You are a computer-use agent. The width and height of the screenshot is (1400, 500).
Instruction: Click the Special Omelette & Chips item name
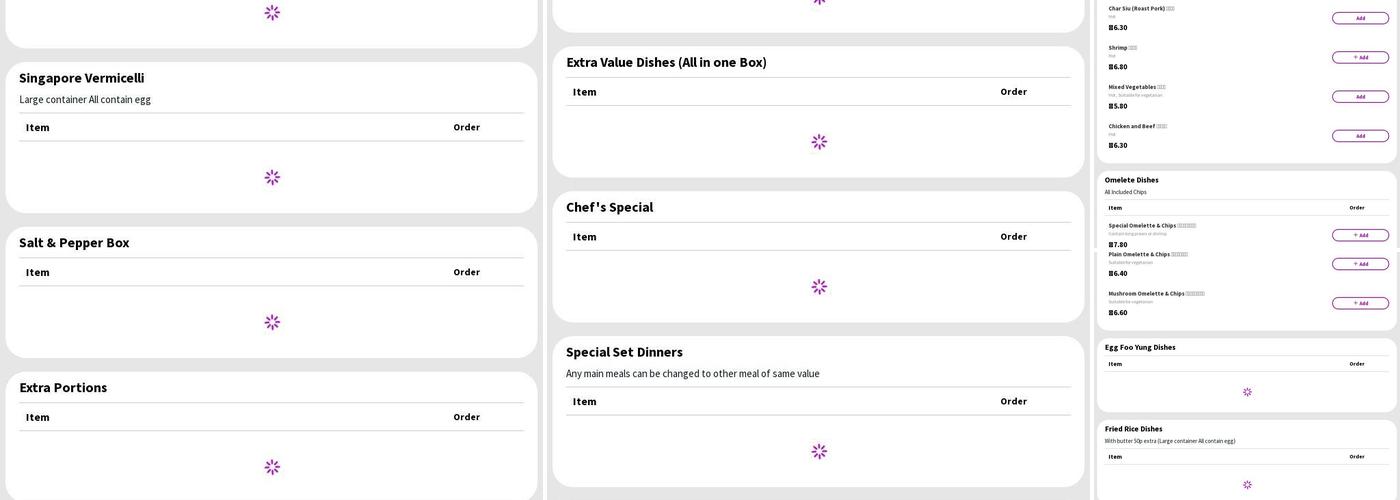pos(1142,226)
